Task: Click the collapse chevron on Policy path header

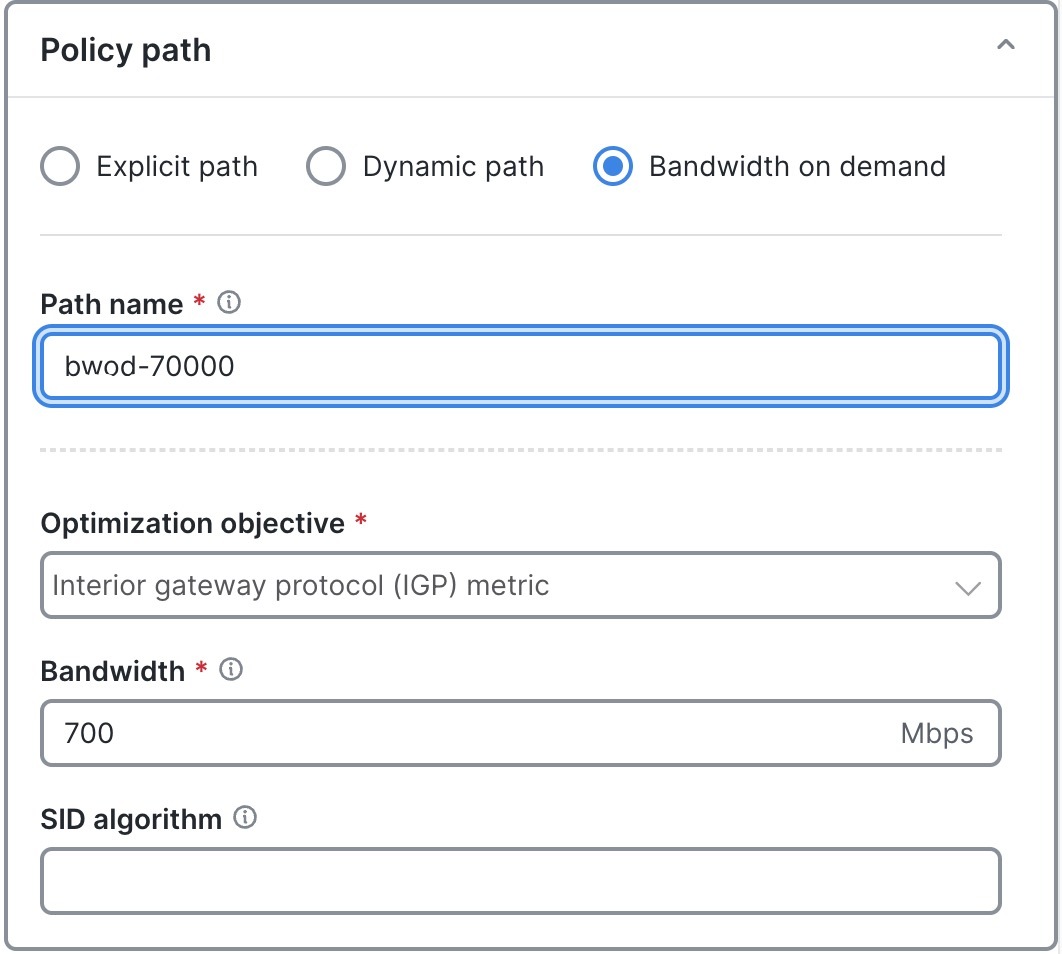Action: click(1008, 45)
